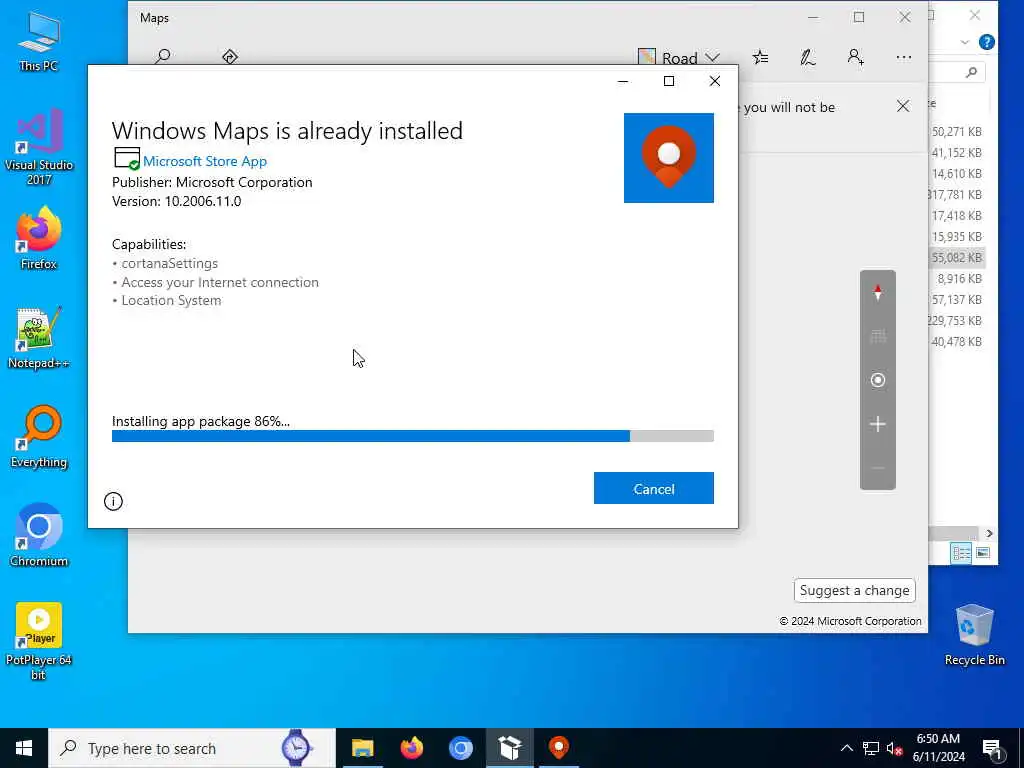Open Firefox desktop shortcut
1024x768 pixels.
click(x=39, y=238)
